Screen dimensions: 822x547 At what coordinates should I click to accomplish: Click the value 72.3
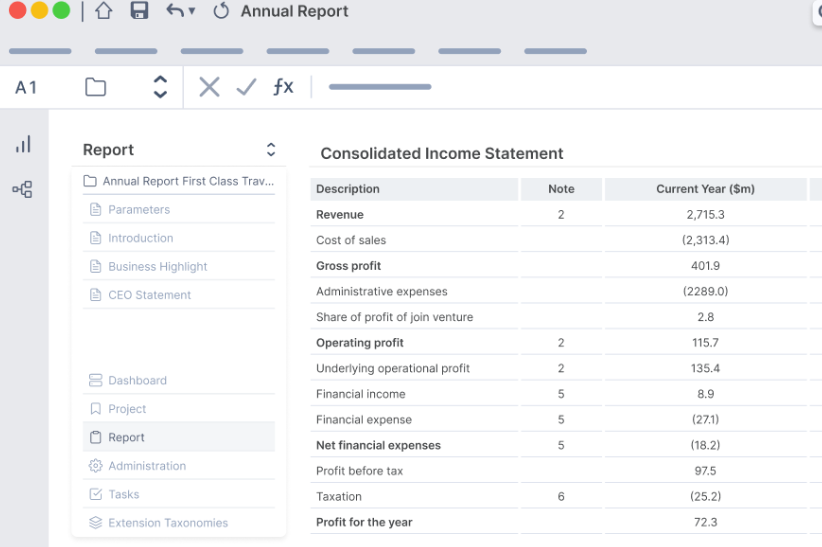coord(705,522)
